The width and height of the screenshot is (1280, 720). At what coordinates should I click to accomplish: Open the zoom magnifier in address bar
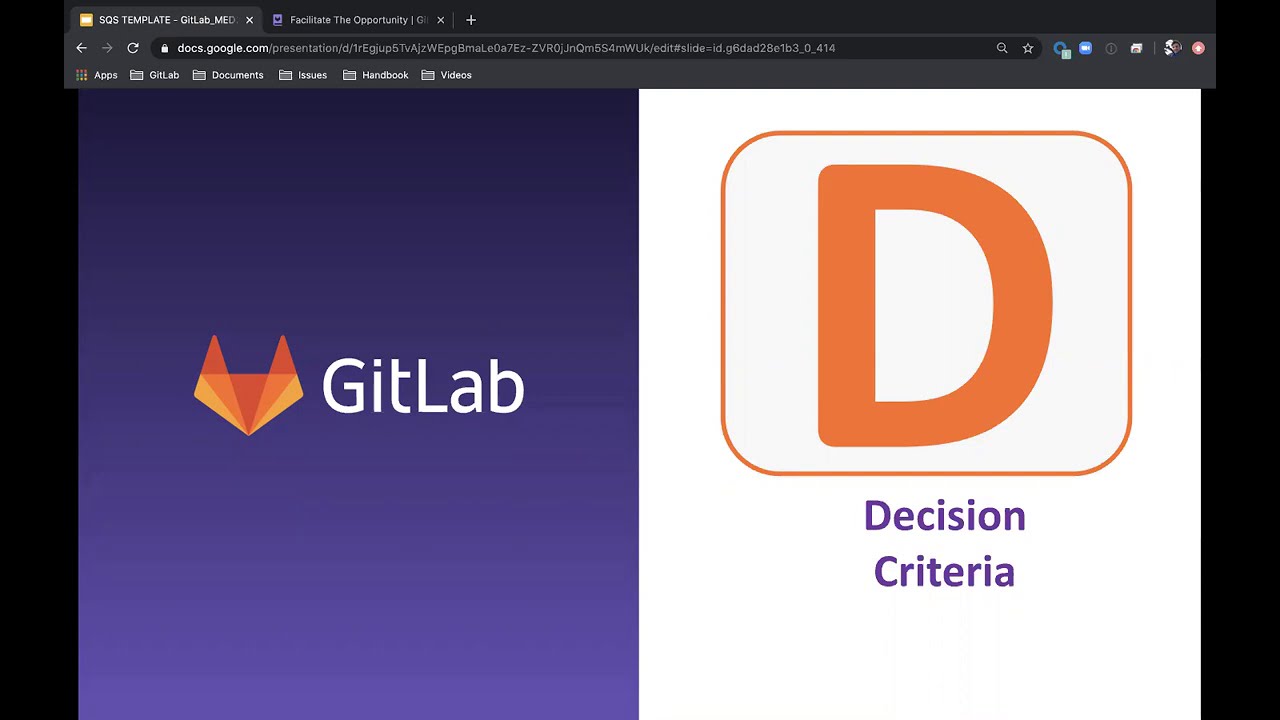click(x=1002, y=48)
